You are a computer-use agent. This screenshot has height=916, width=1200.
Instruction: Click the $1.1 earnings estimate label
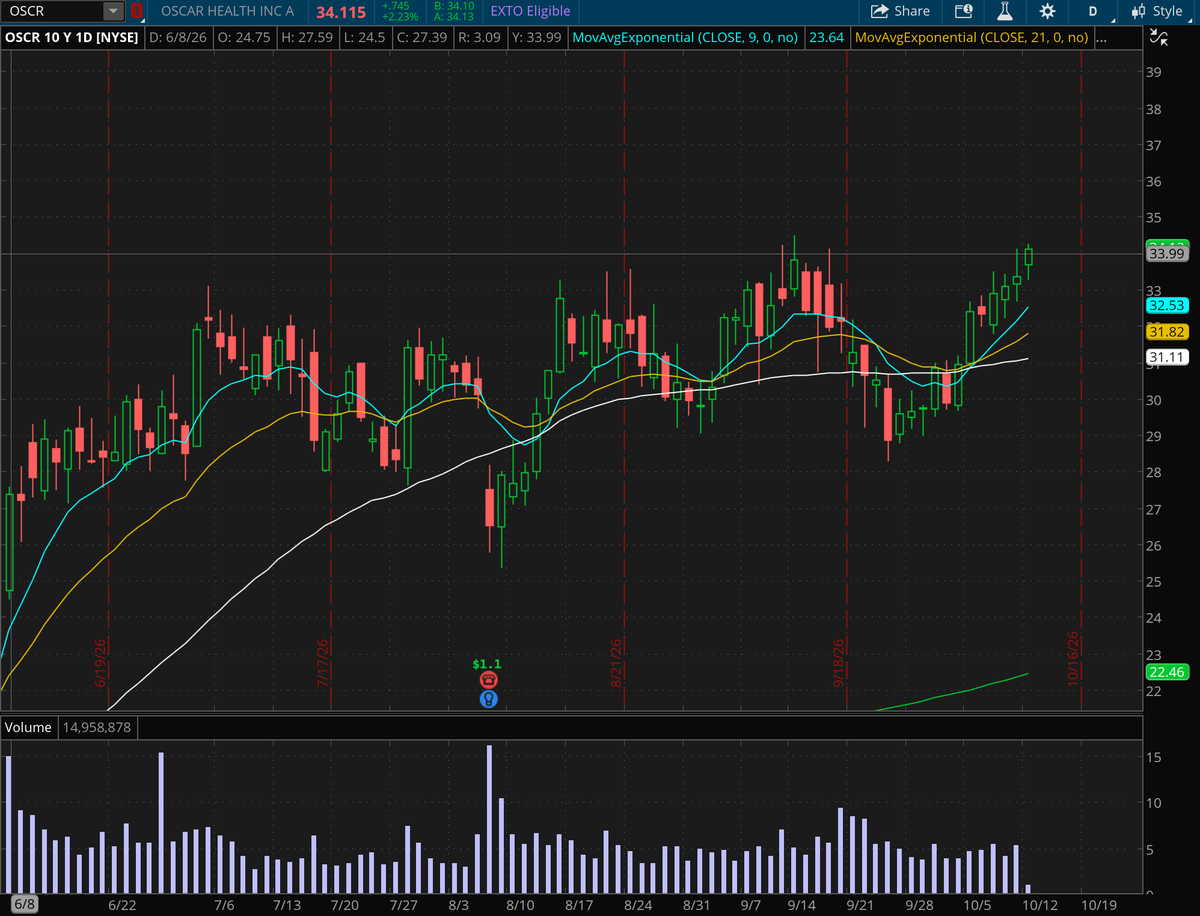tap(488, 663)
